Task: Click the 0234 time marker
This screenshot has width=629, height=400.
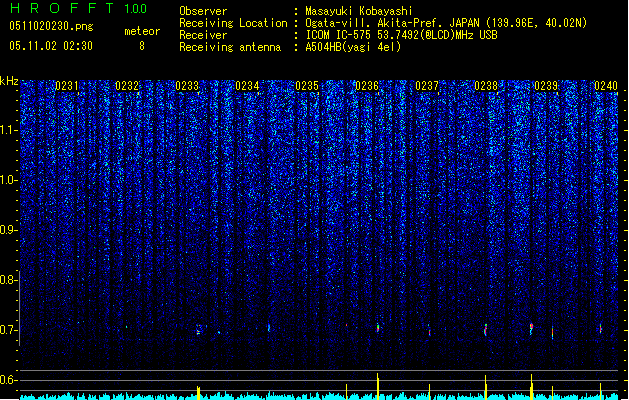Action: point(247,86)
